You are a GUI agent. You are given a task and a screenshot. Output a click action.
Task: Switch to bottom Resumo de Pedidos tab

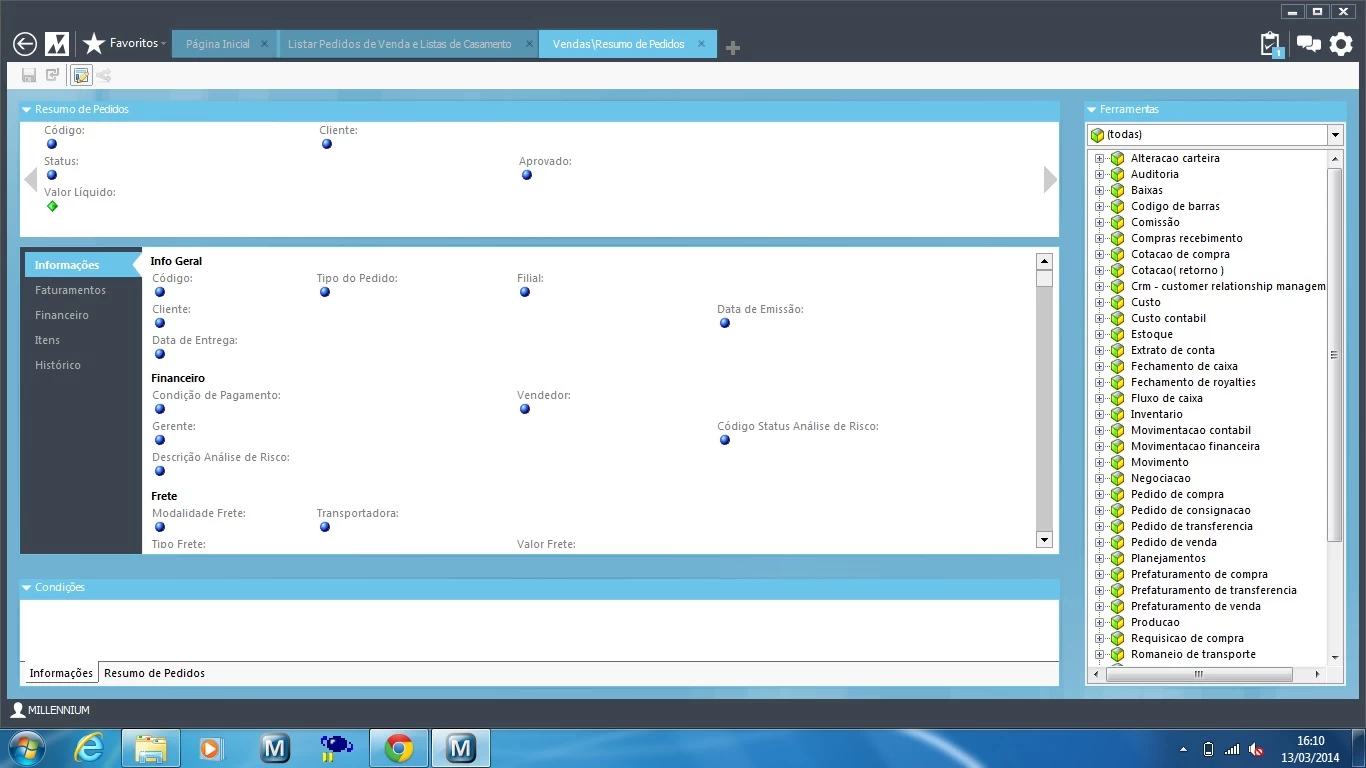(x=154, y=673)
